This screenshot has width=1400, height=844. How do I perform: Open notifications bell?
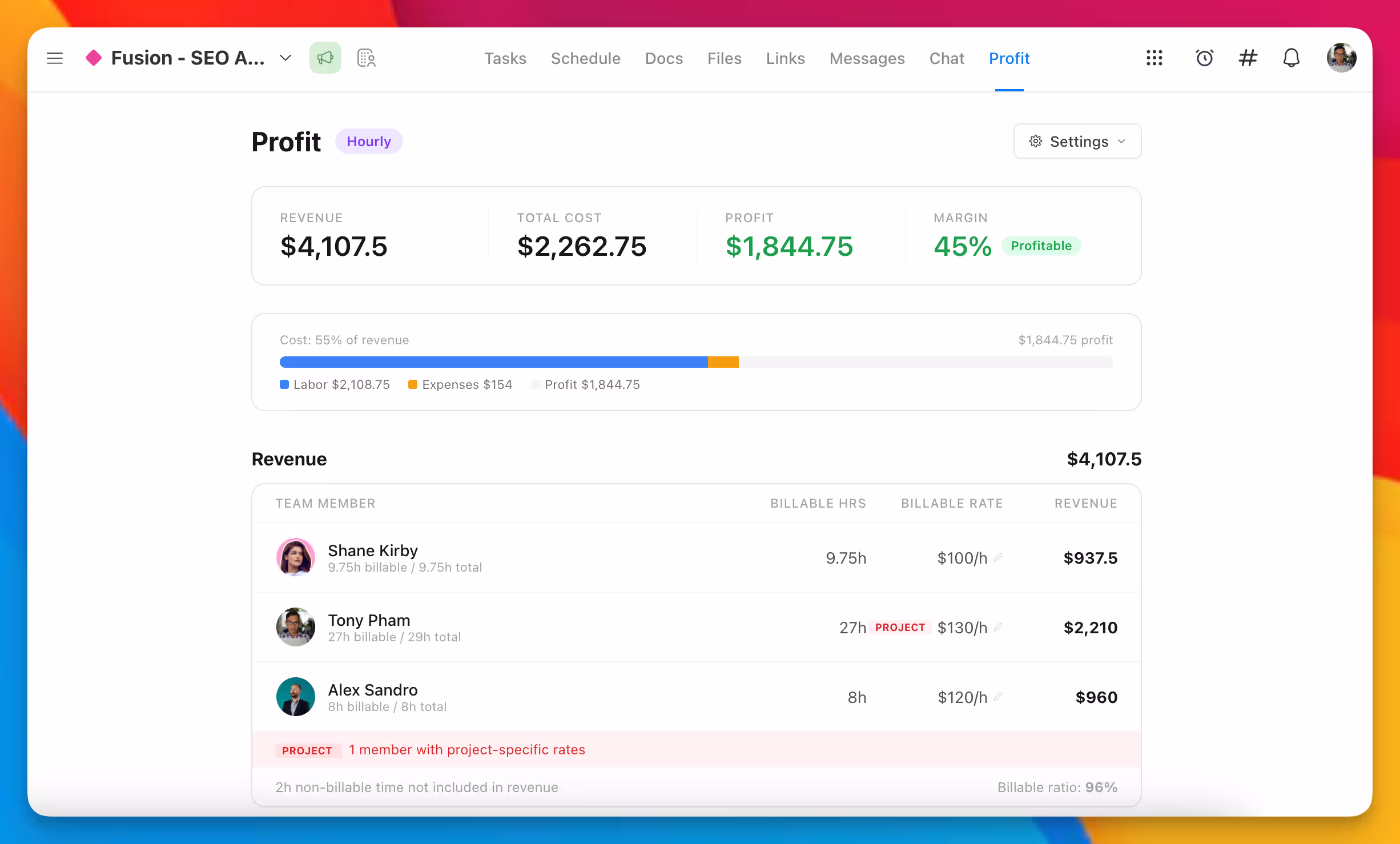(1291, 58)
